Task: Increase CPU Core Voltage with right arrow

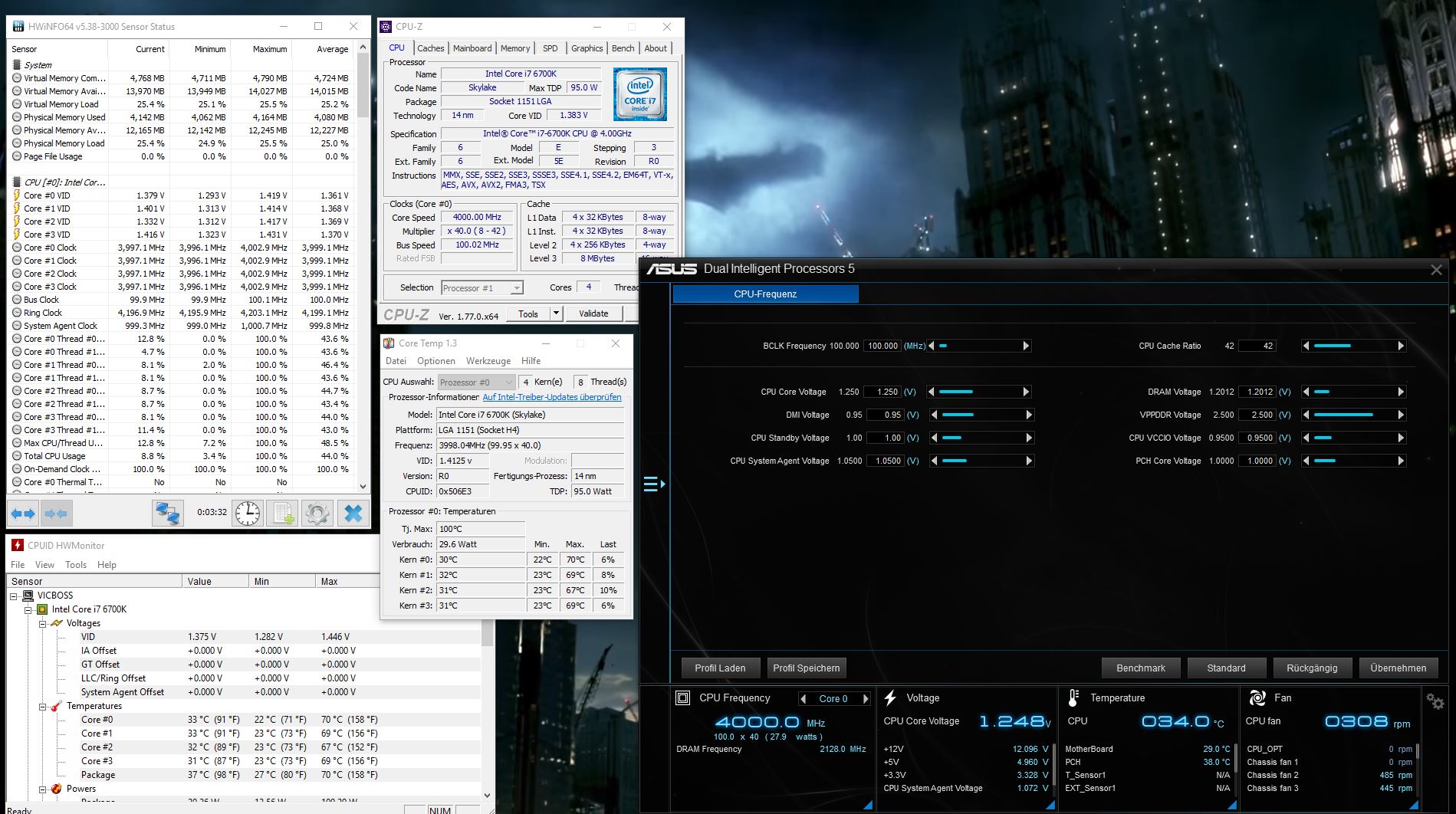Action: [x=1026, y=392]
